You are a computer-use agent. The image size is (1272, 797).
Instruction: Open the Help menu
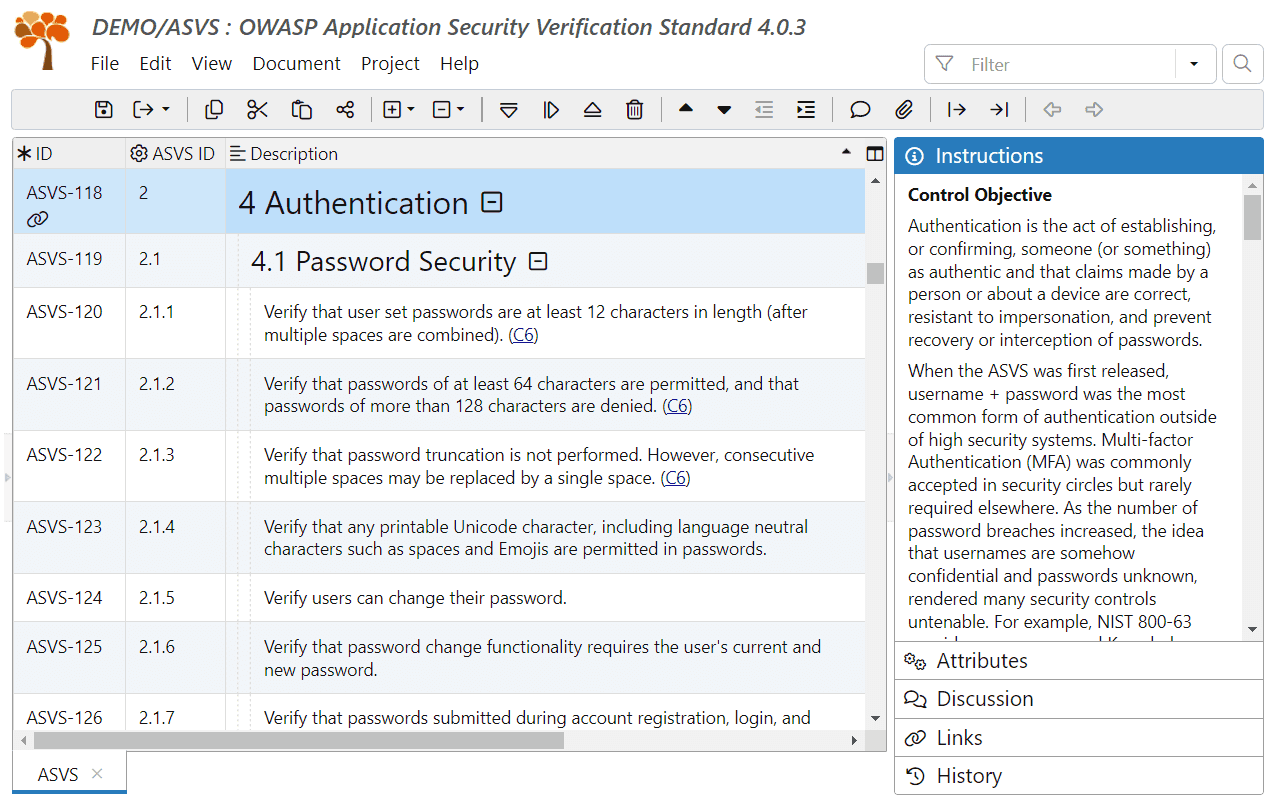tap(459, 63)
